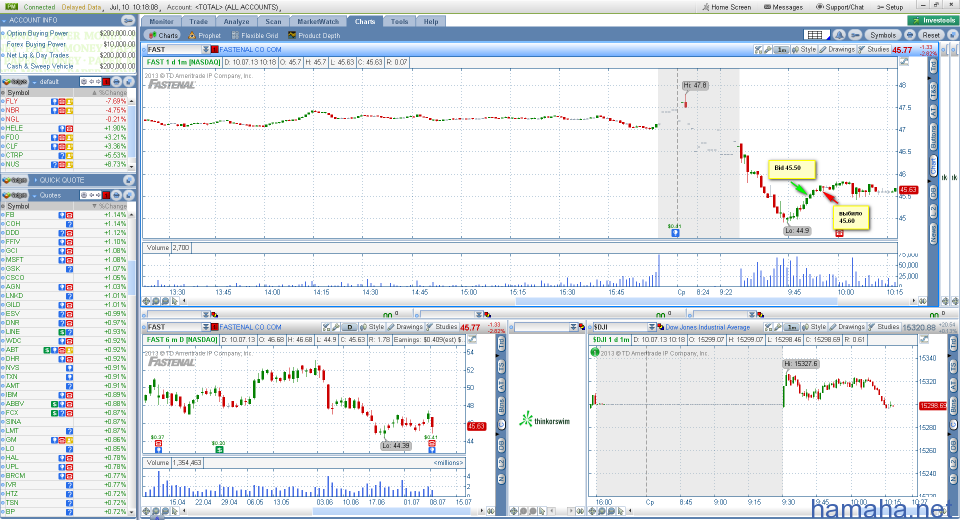
Task: Open the $DJI symbol dropdown
Action: [x=651, y=327]
